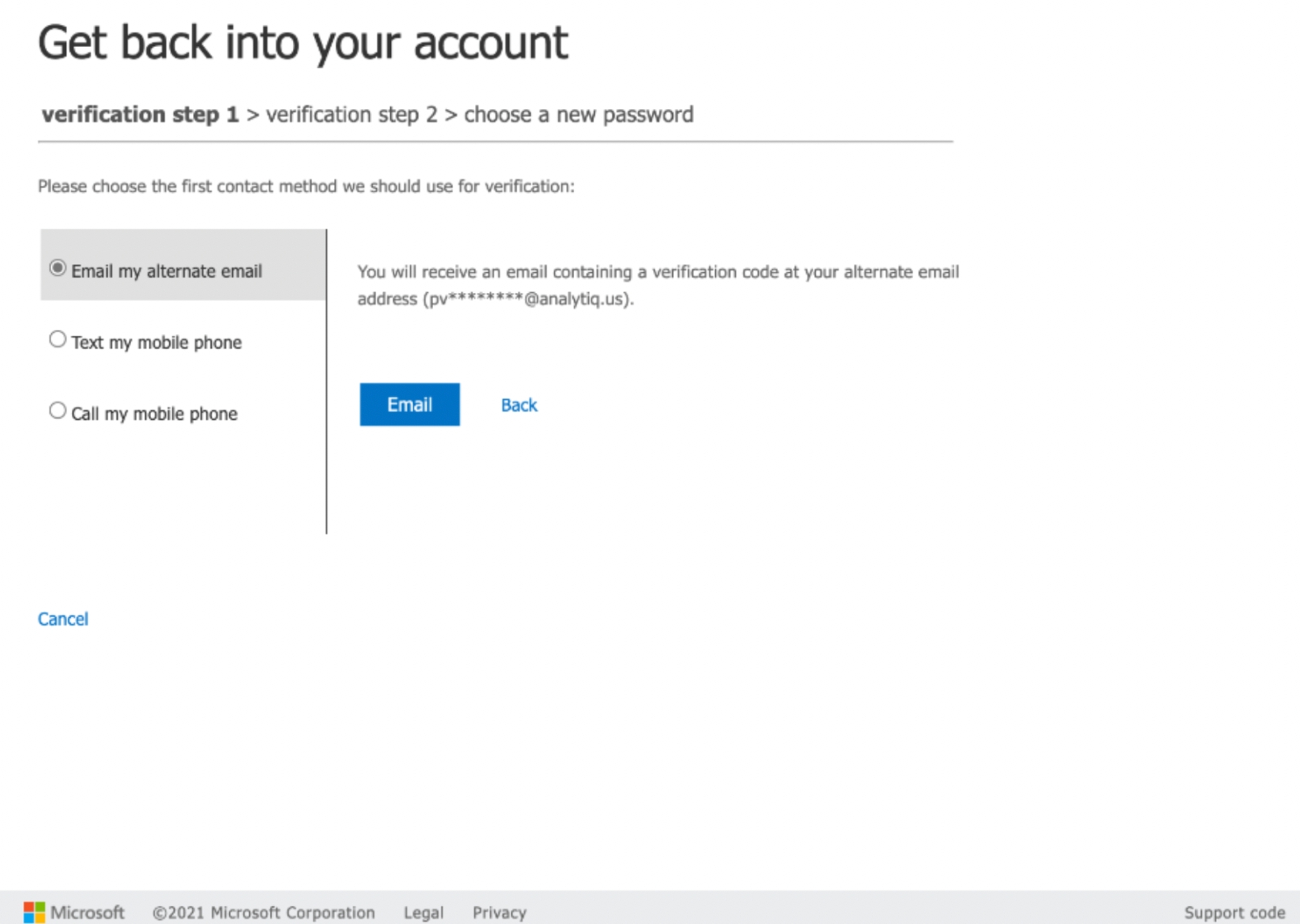Show the Support code in footer
The width and height of the screenshot is (1300, 924).
point(1234,912)
